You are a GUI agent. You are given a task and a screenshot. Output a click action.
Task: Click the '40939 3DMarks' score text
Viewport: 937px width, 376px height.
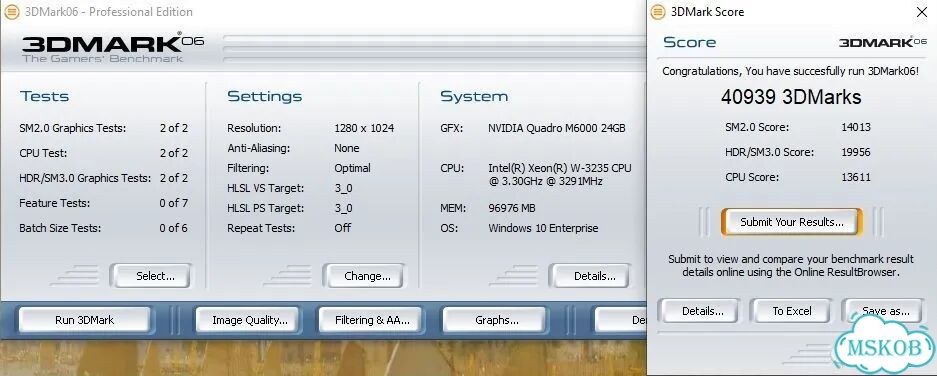(x=791, y=96)
